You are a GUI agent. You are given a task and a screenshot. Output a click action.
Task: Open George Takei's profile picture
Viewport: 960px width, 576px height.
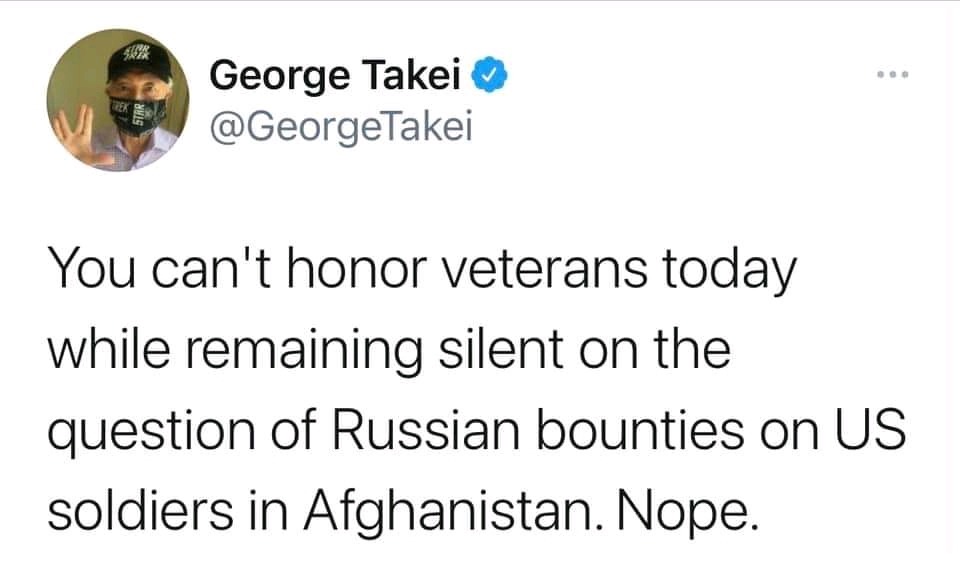click(118, 100)
